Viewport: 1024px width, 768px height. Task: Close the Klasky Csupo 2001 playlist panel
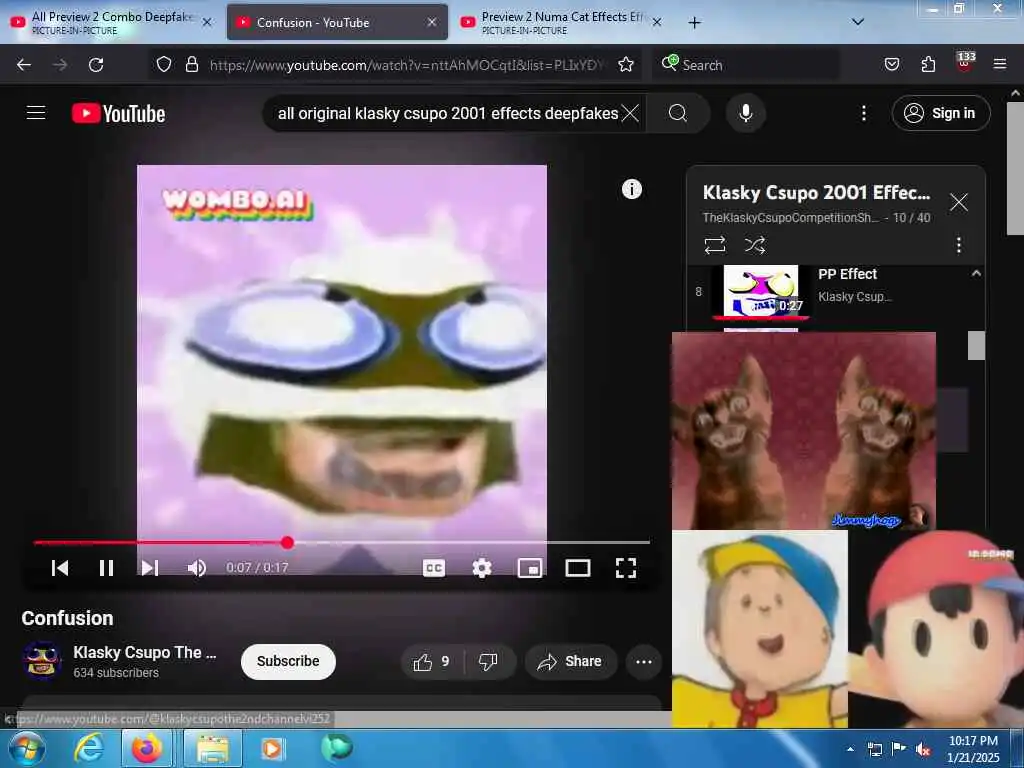coord(958,202)
